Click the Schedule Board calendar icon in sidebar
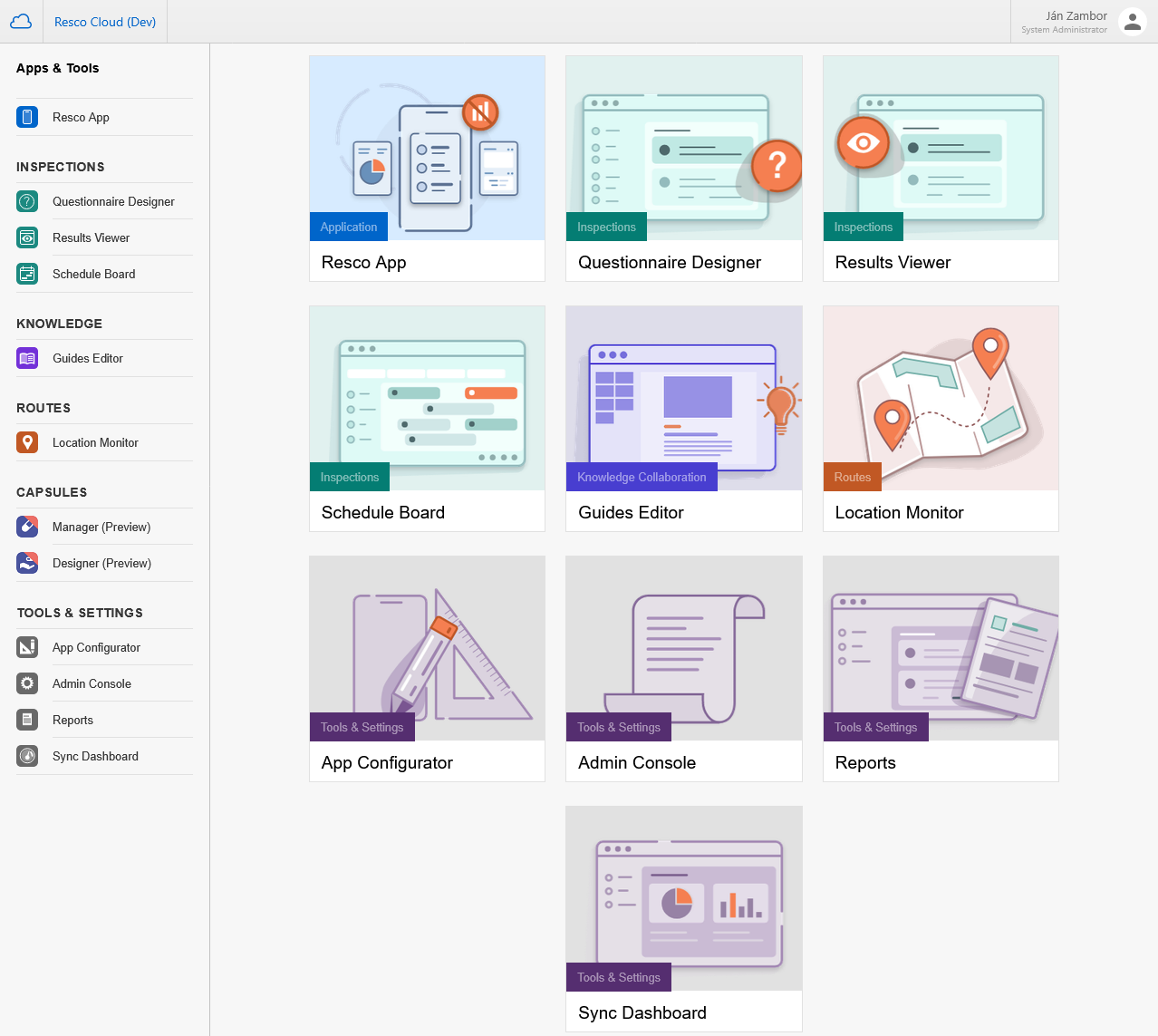 pos(27,274)
